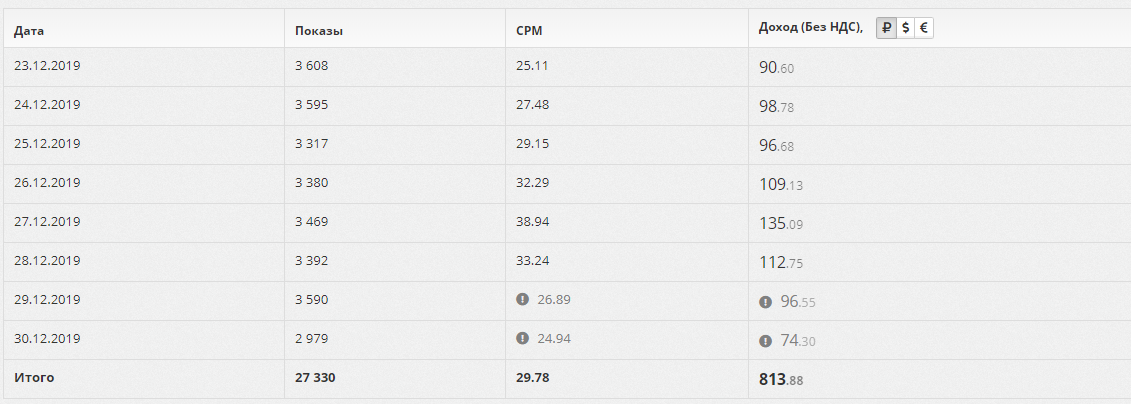Image resolution: width=1131 pixels, height=404 pixels.
Task: Select the 27.12.2019 date cell
Action: coord(47,221)
